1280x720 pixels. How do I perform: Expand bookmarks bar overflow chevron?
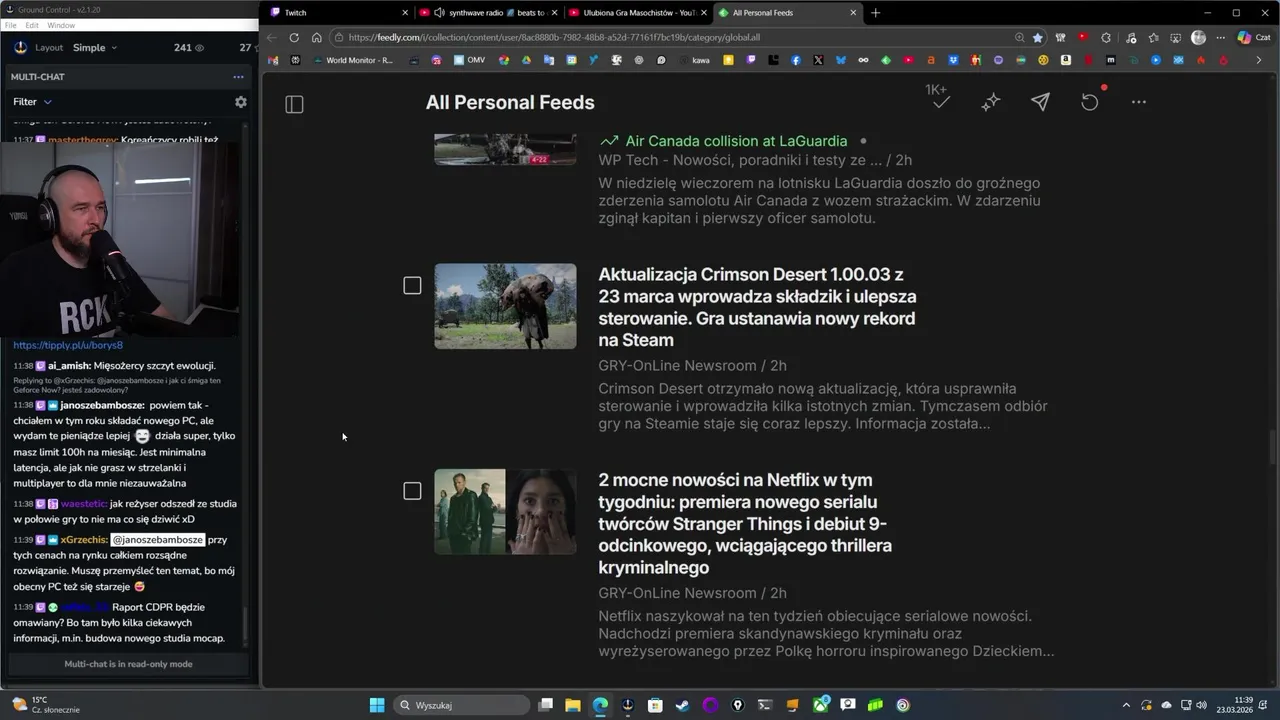pyautogui.click(x=1259, y=60)
